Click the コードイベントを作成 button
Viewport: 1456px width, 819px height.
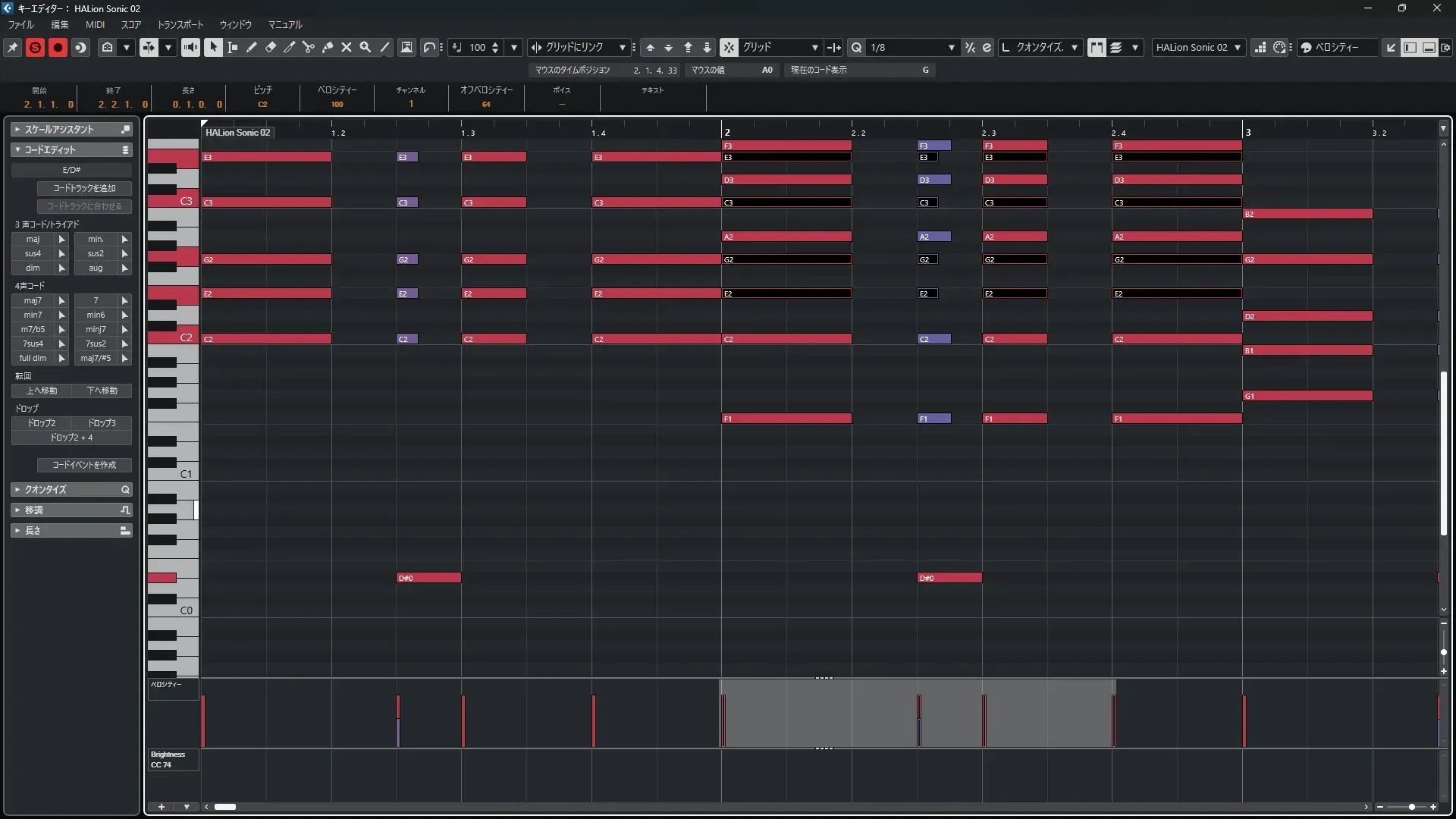84,465
